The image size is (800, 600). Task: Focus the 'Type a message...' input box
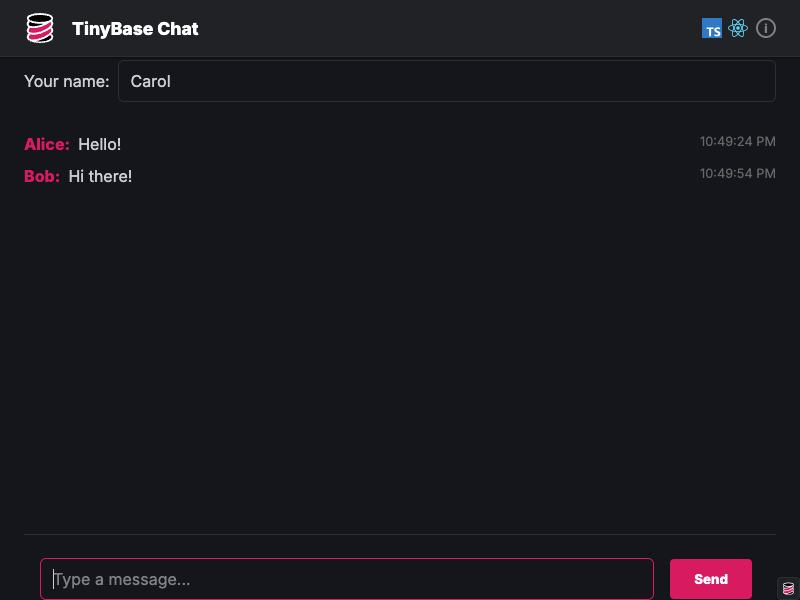pyautogui.click(x=347, y=578)
